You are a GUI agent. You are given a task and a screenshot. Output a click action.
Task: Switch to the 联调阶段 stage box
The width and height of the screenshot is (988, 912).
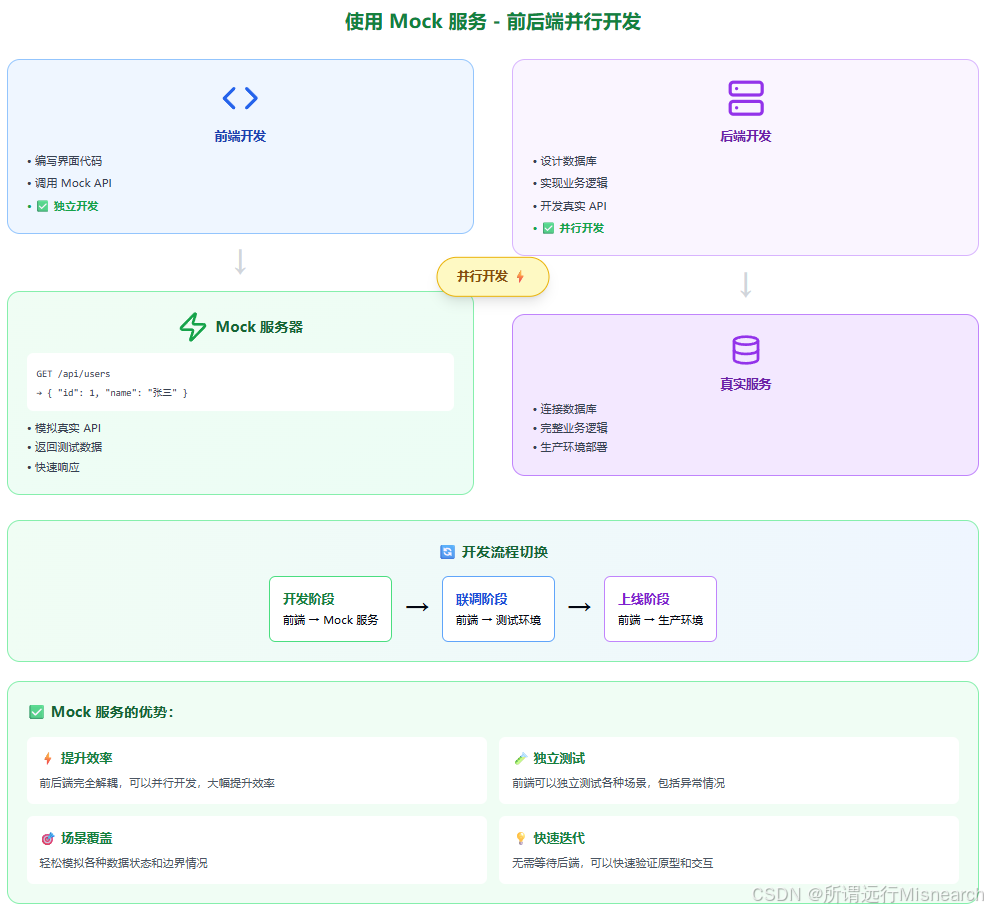pyautogui.click(x=498, y=608)
